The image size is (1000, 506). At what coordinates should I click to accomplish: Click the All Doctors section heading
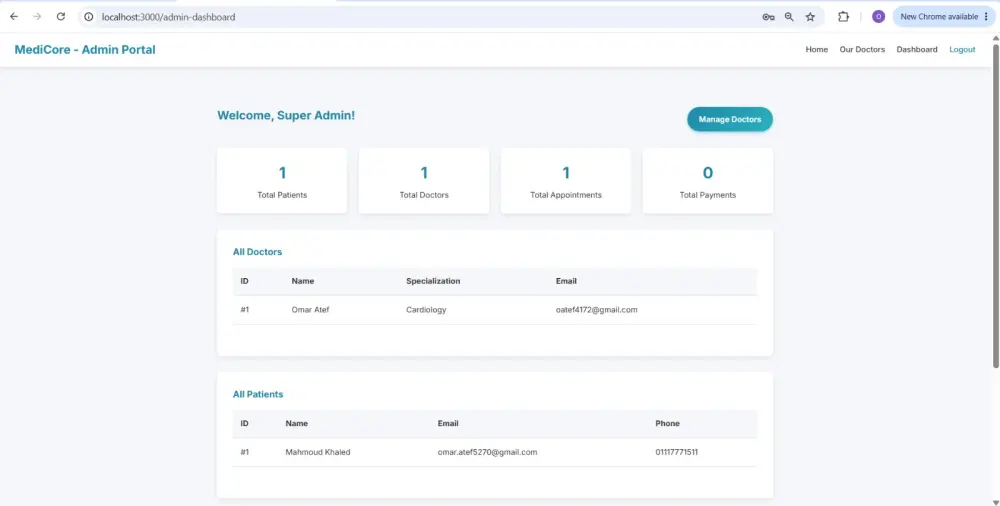pyautogui.click(x=257, y=252)
